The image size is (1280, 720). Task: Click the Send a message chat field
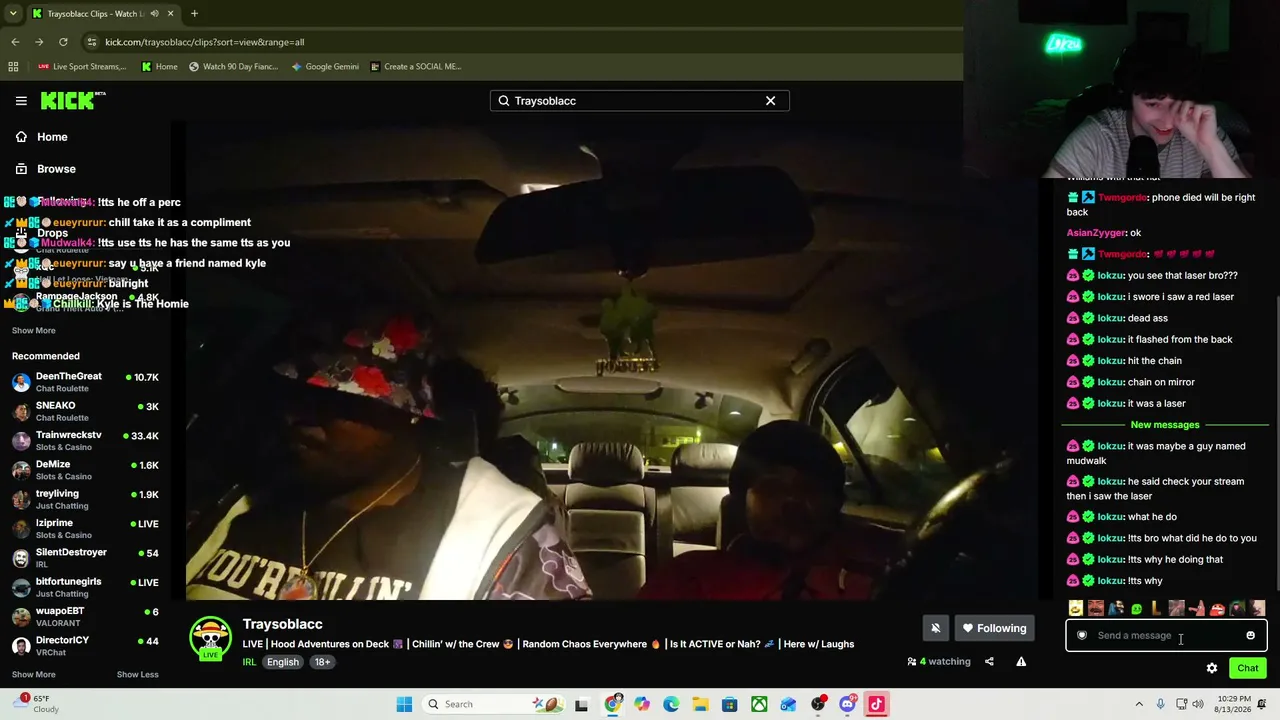tap(1165, 635)
